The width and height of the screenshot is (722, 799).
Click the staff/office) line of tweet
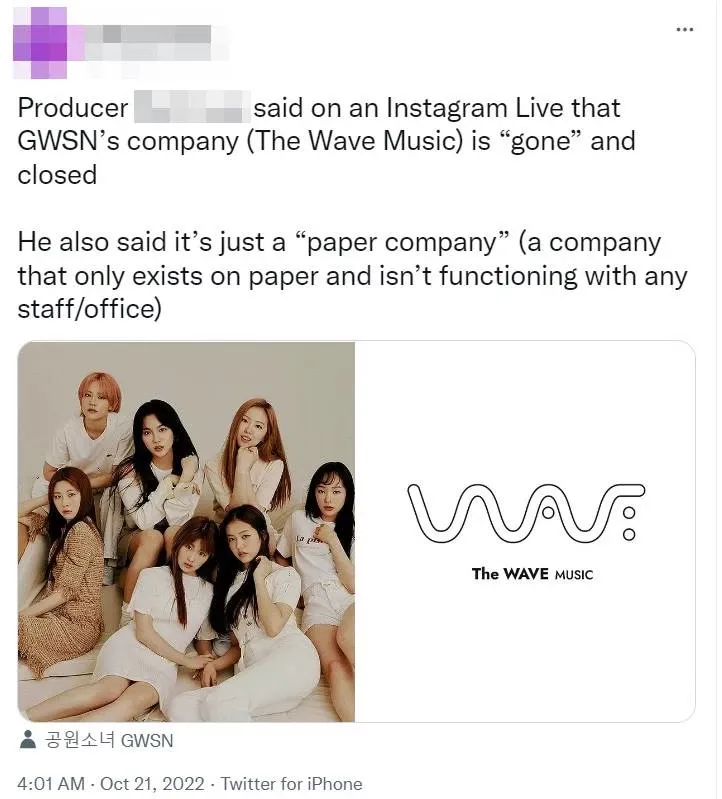(89, 309)
